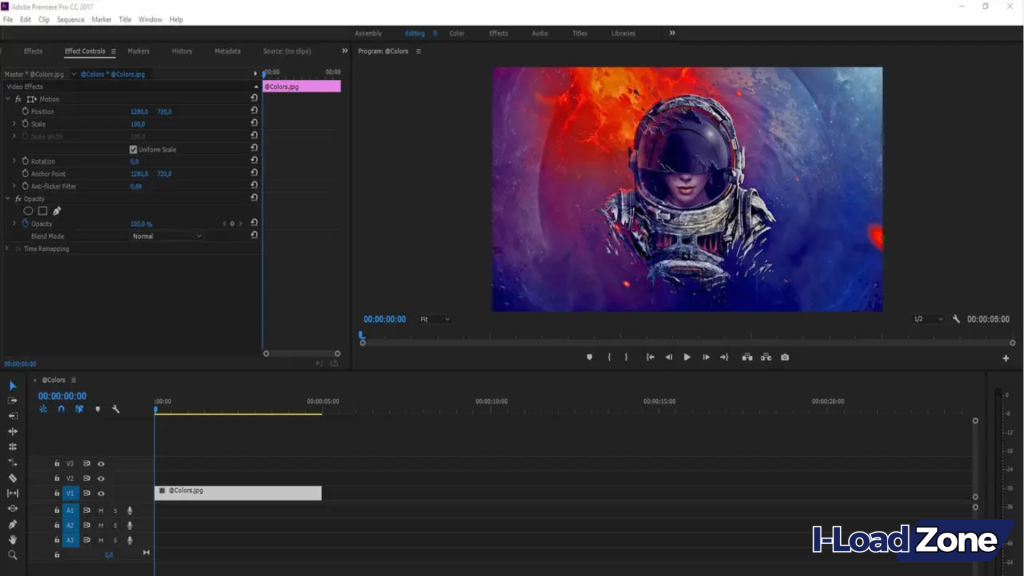Click the program monitor playhead scrubber
1024x576 pixels.
[361, 335]
